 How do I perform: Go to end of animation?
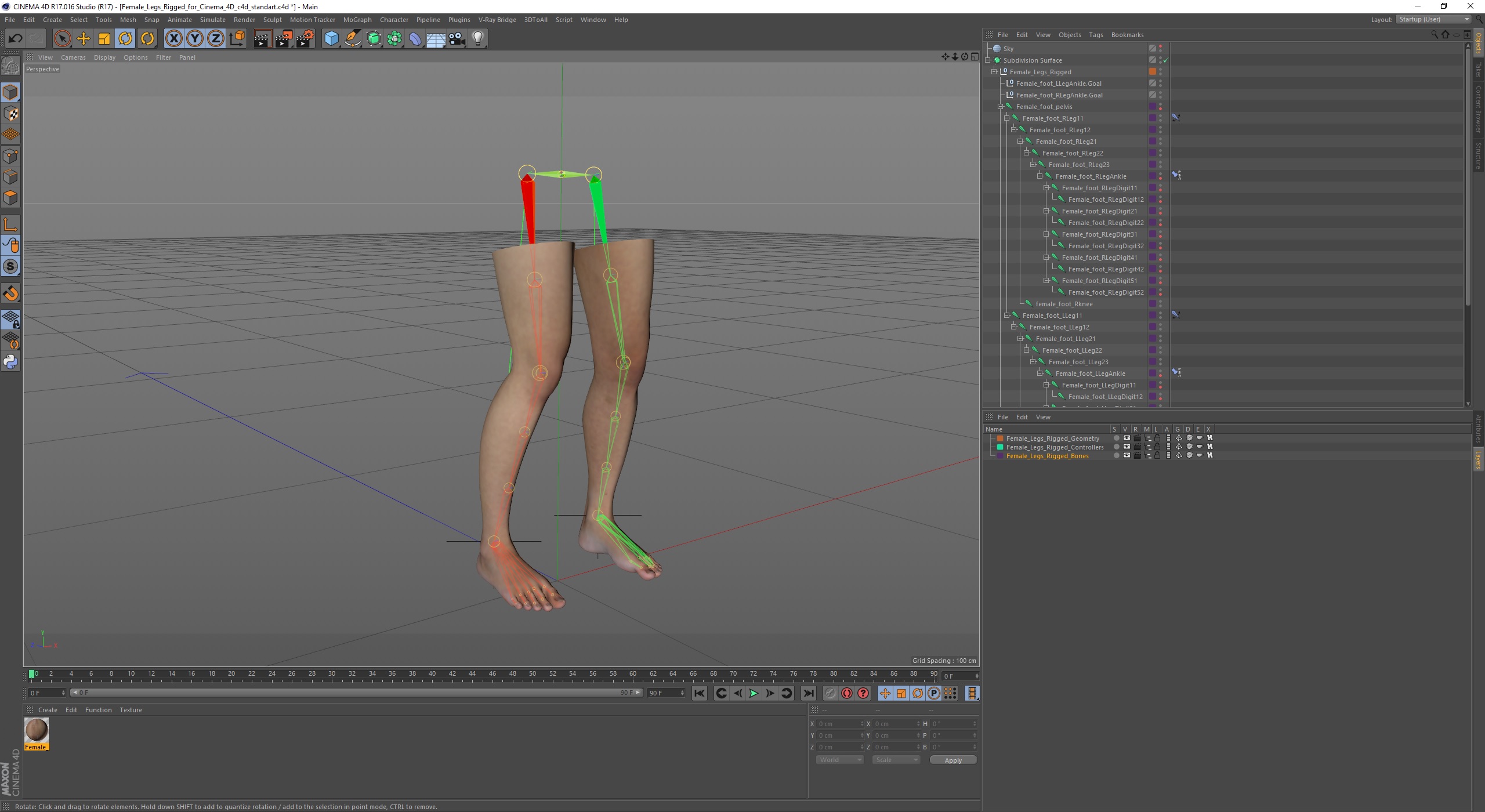click(x=808, y=693)
